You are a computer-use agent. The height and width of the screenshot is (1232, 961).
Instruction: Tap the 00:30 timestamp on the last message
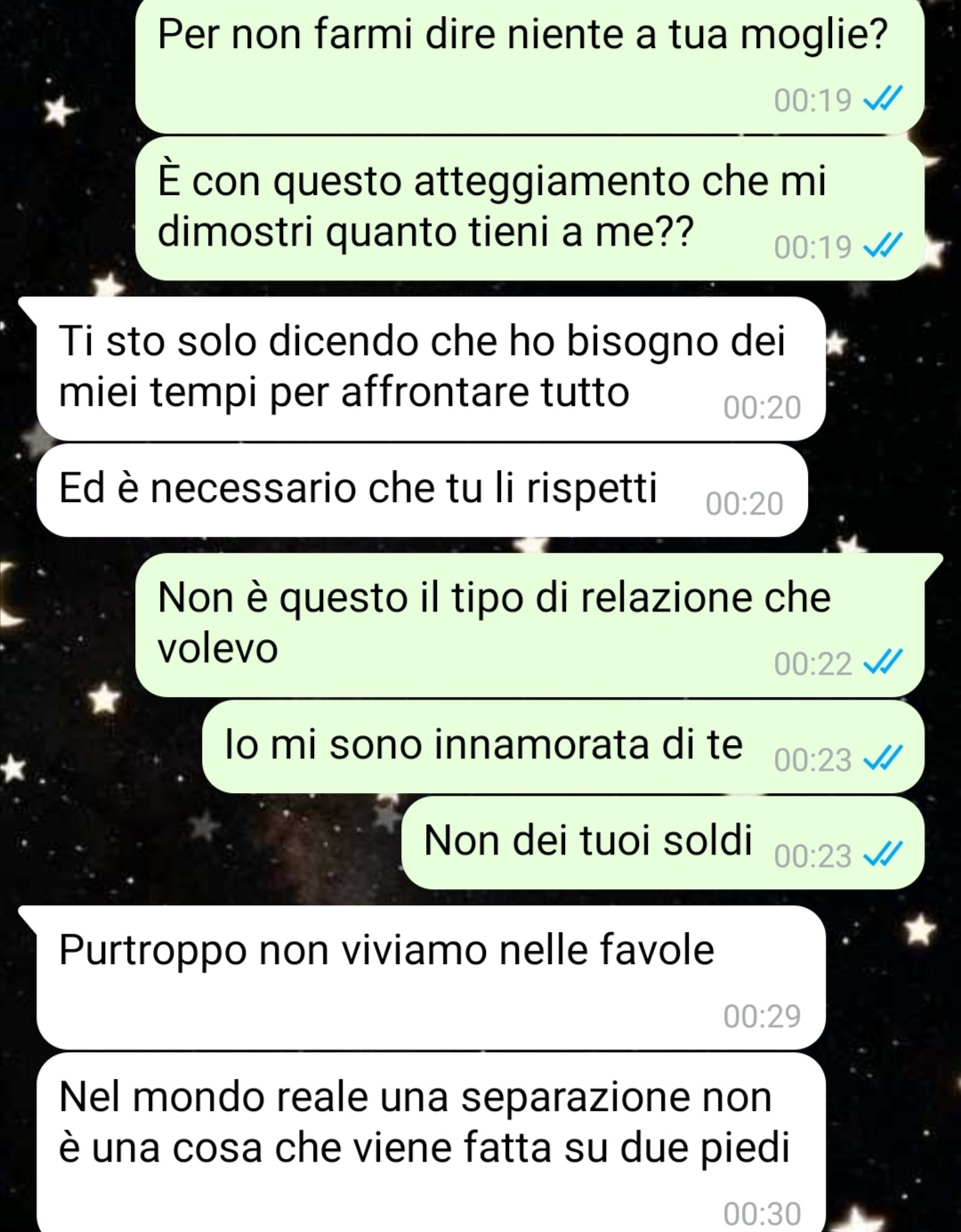(762, 1213)
